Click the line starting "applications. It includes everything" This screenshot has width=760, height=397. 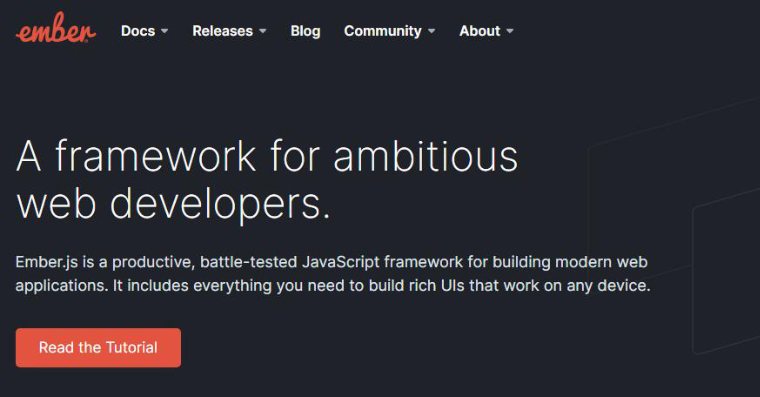point(333,286)
